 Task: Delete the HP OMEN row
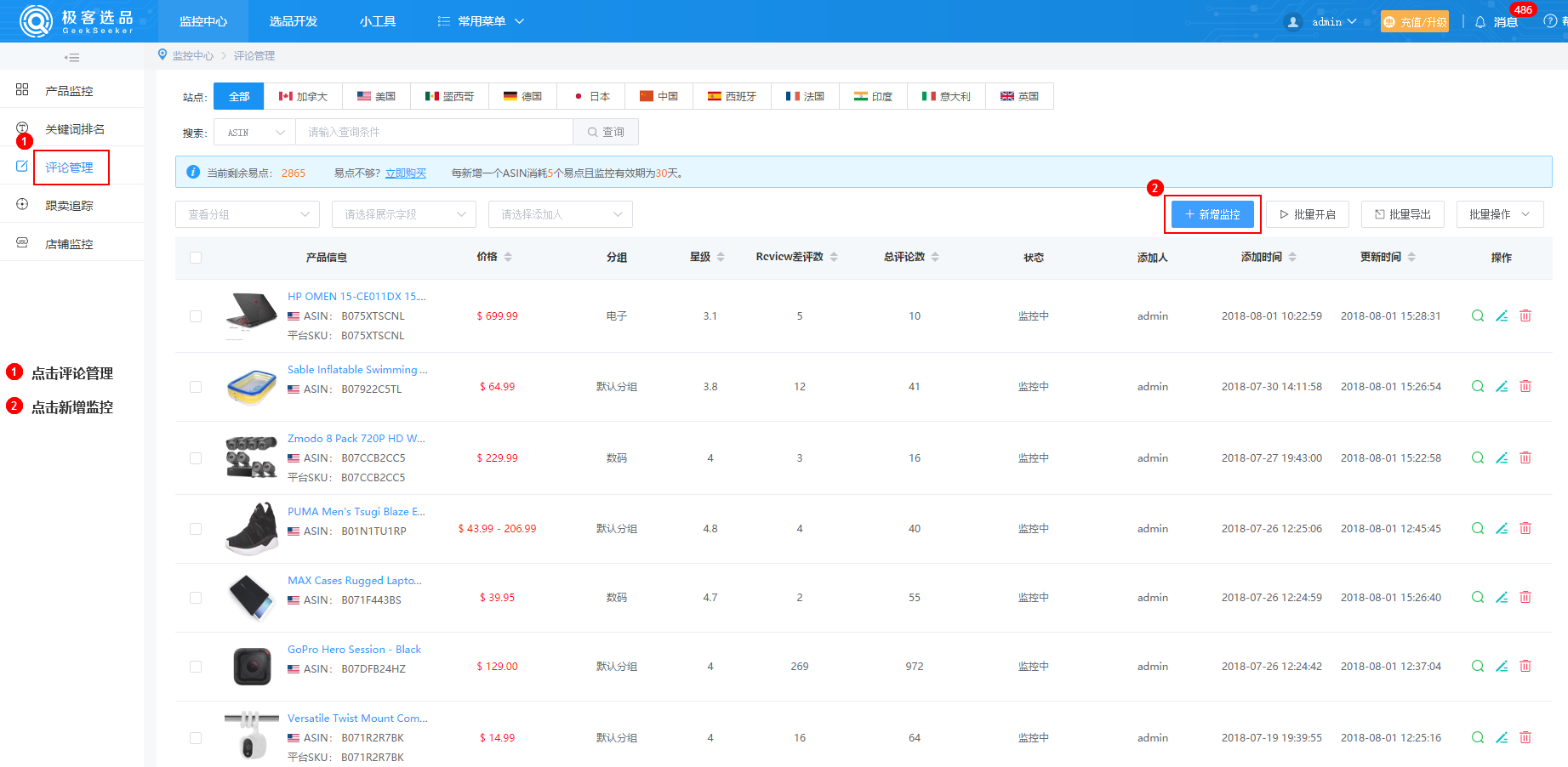coord(1525,315)
